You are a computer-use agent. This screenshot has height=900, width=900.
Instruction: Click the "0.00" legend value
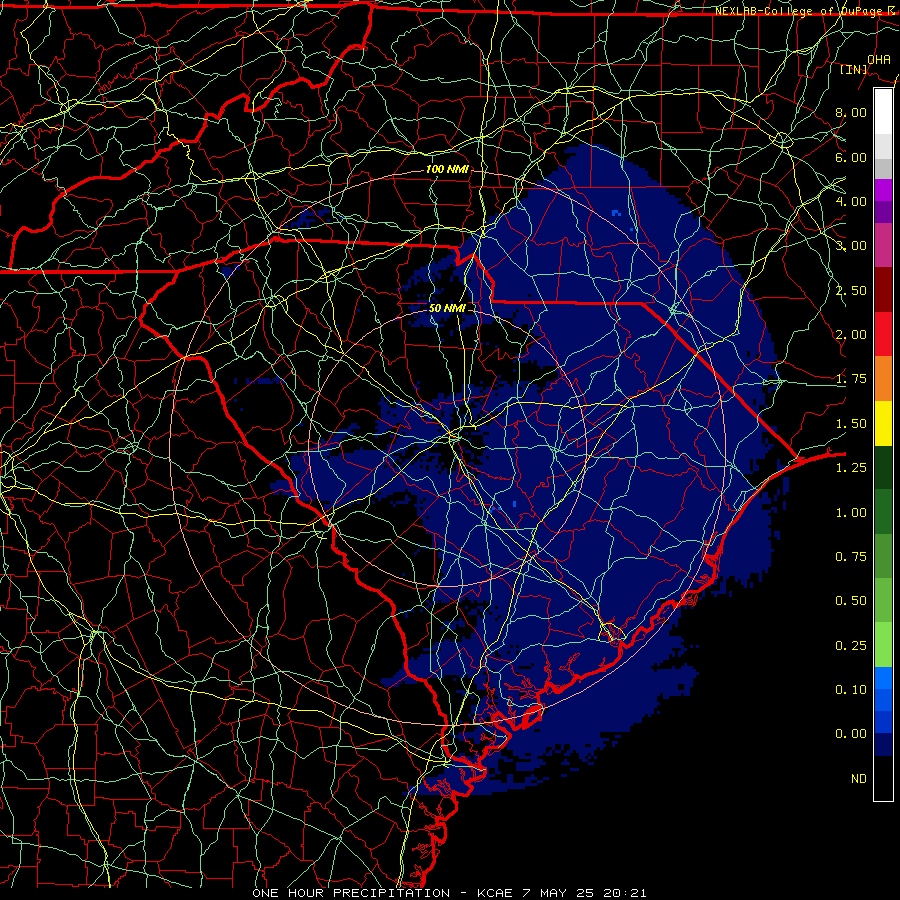pyautogui.click(x=851, y=734)
